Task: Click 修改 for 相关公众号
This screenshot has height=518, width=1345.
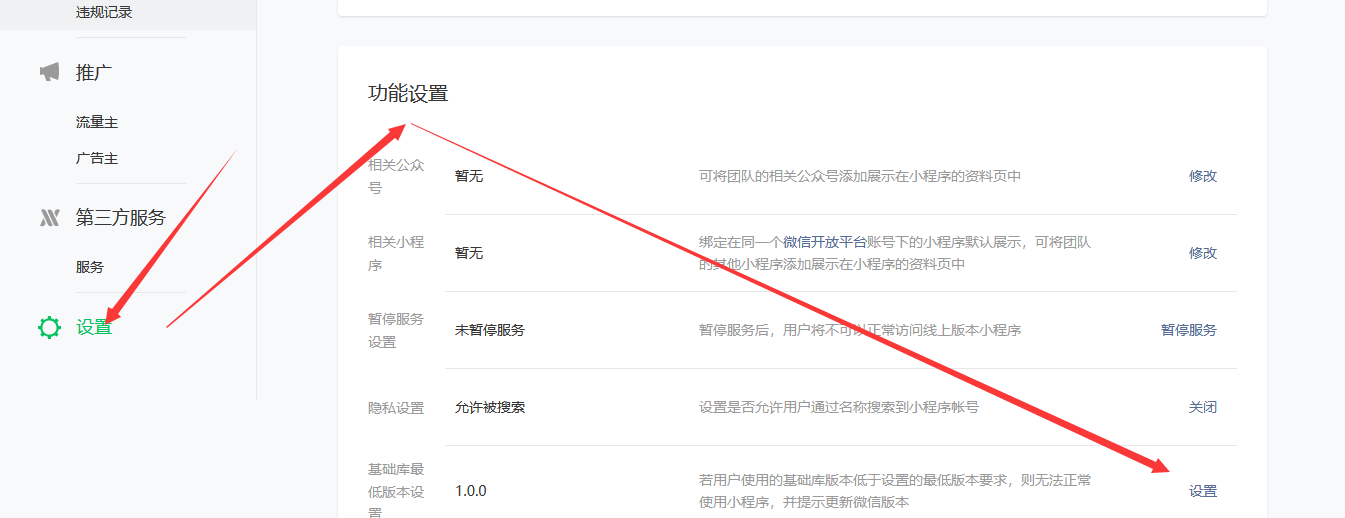Action: [1202, 176]
